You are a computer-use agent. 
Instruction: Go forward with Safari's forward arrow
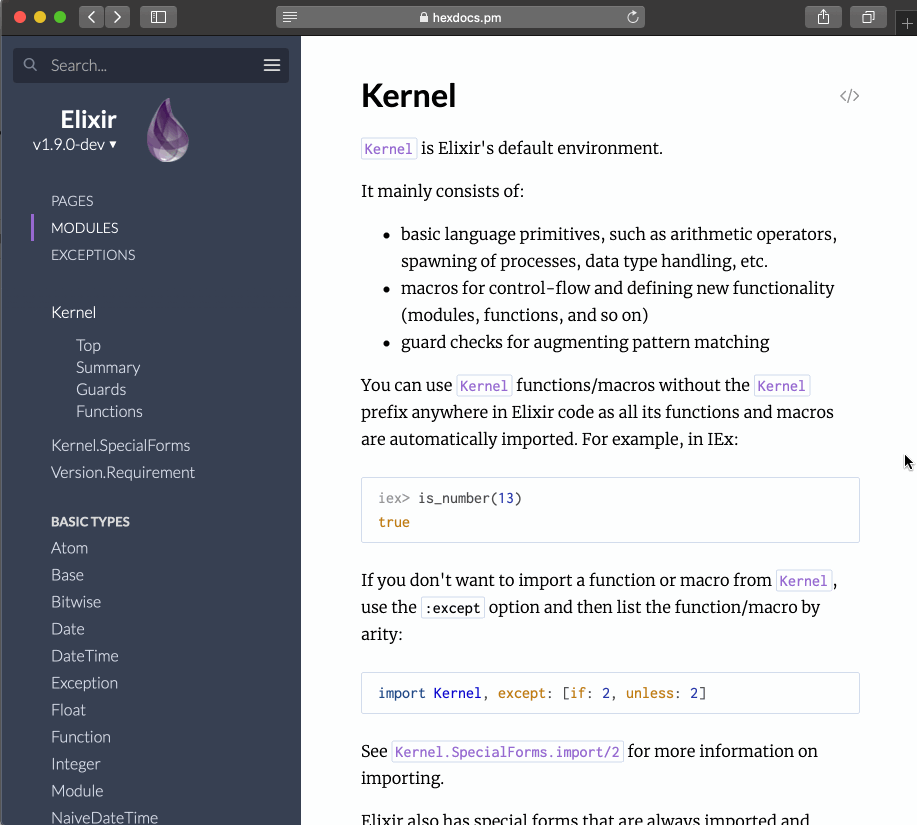click(118, 17)
